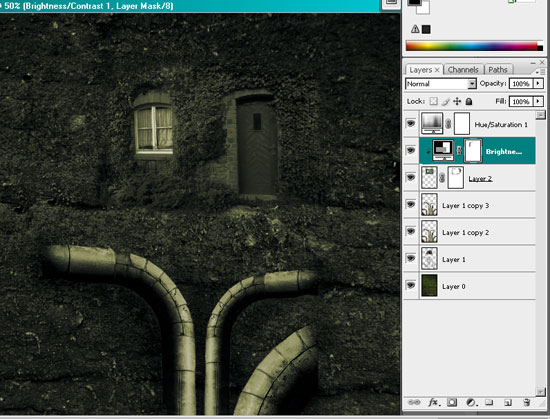Expand the Opacity slider arrow
The image size is (550, 419).
click(x=538, y=83)
